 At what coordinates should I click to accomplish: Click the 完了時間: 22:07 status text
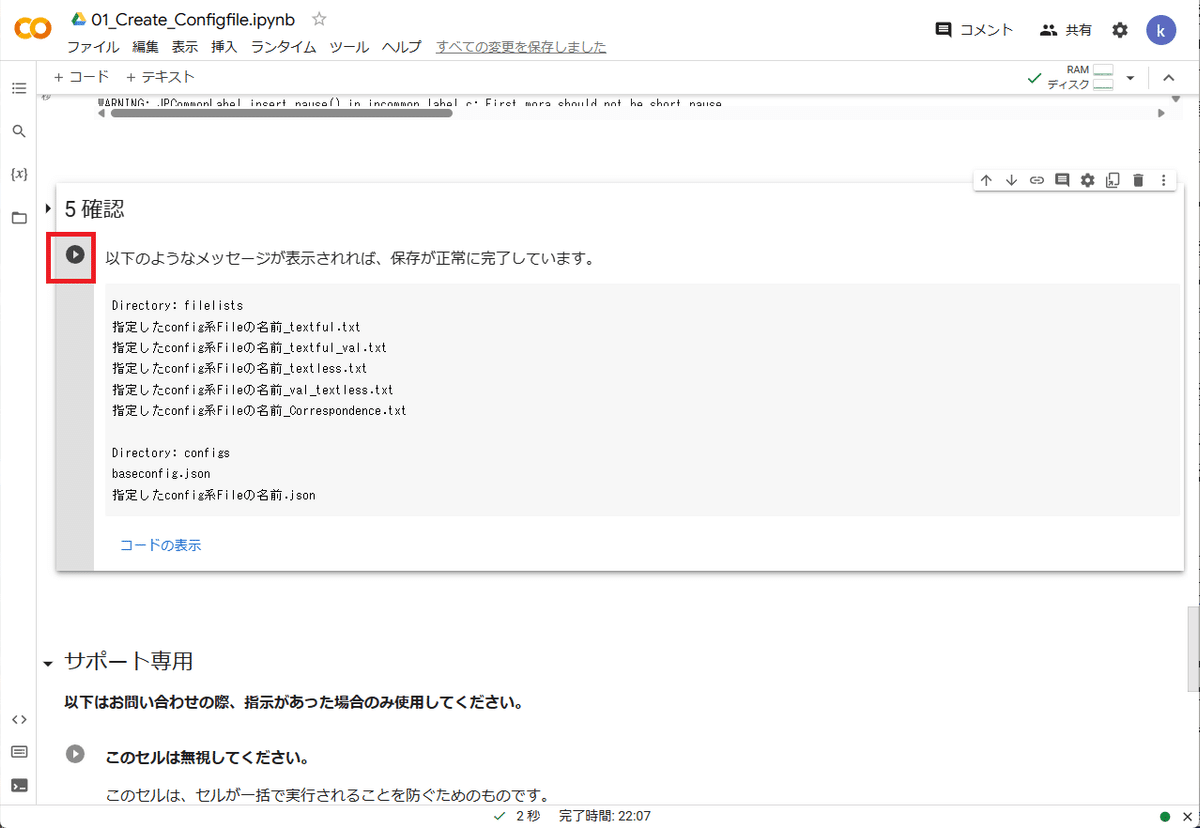(605, 816)
